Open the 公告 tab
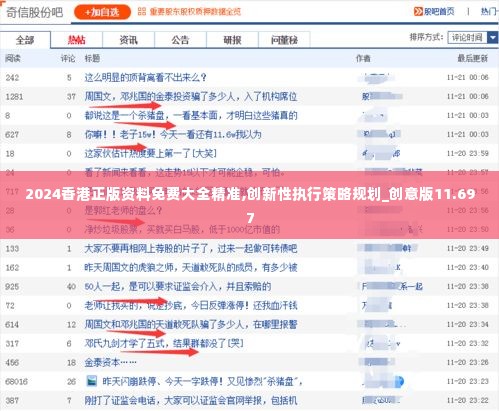The width and height of the screenshot is (499, 411). 180,40
